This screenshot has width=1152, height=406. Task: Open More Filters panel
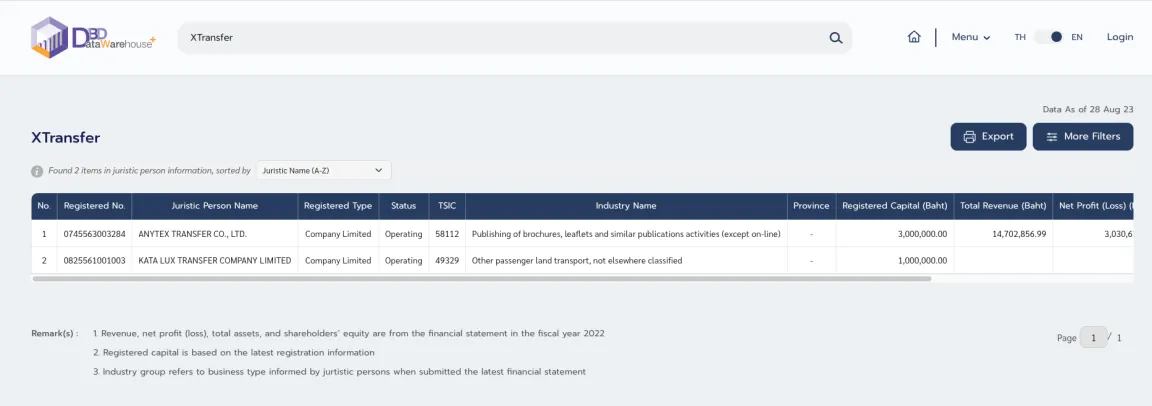(x=1083, y=137)
